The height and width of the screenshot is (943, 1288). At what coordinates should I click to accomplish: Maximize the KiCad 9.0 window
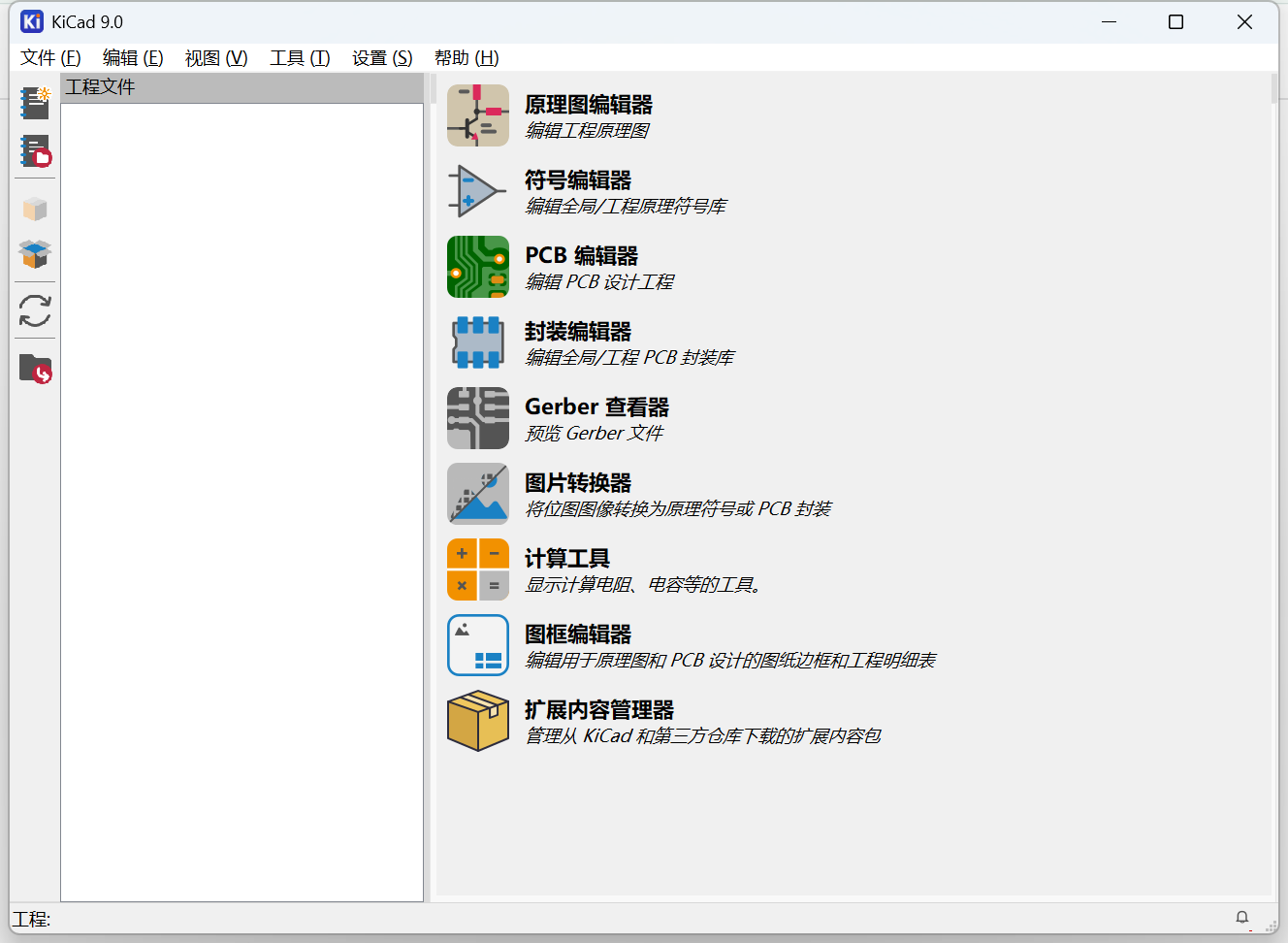(1175, 21)
